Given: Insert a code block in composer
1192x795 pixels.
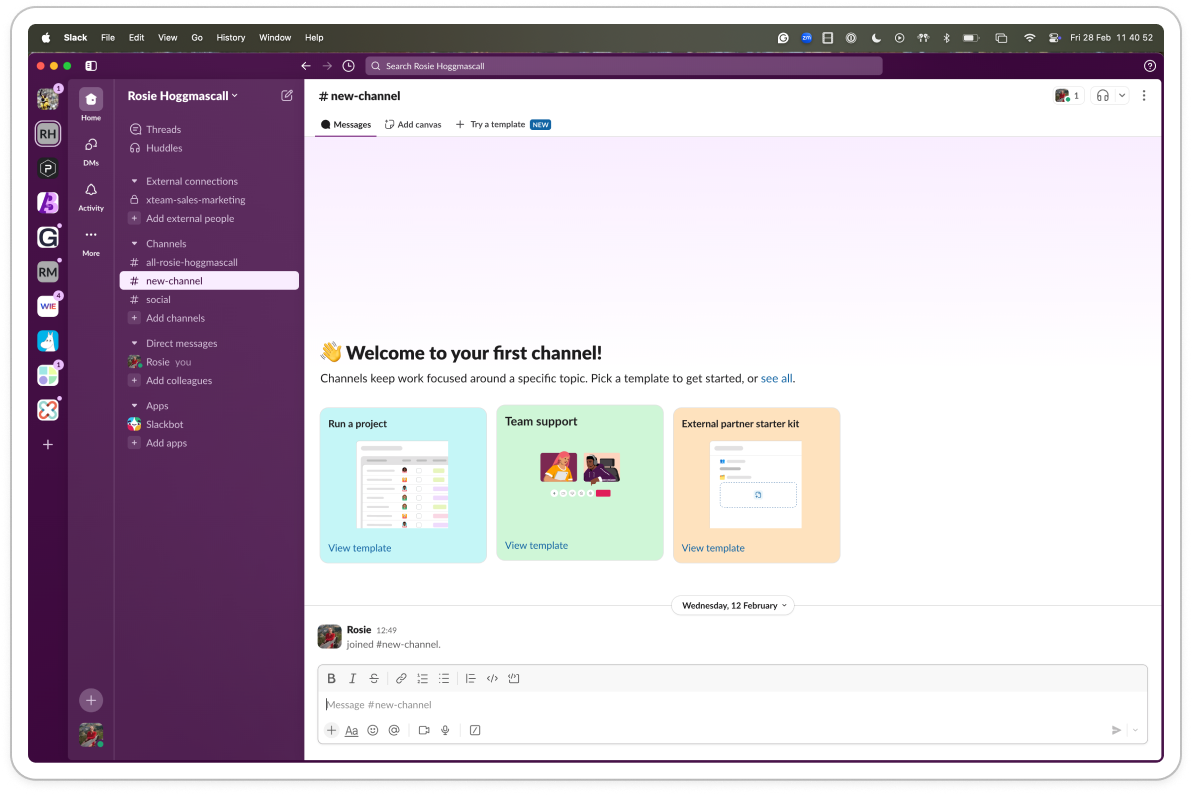Looking at the screenshot, I should (514, 679).
